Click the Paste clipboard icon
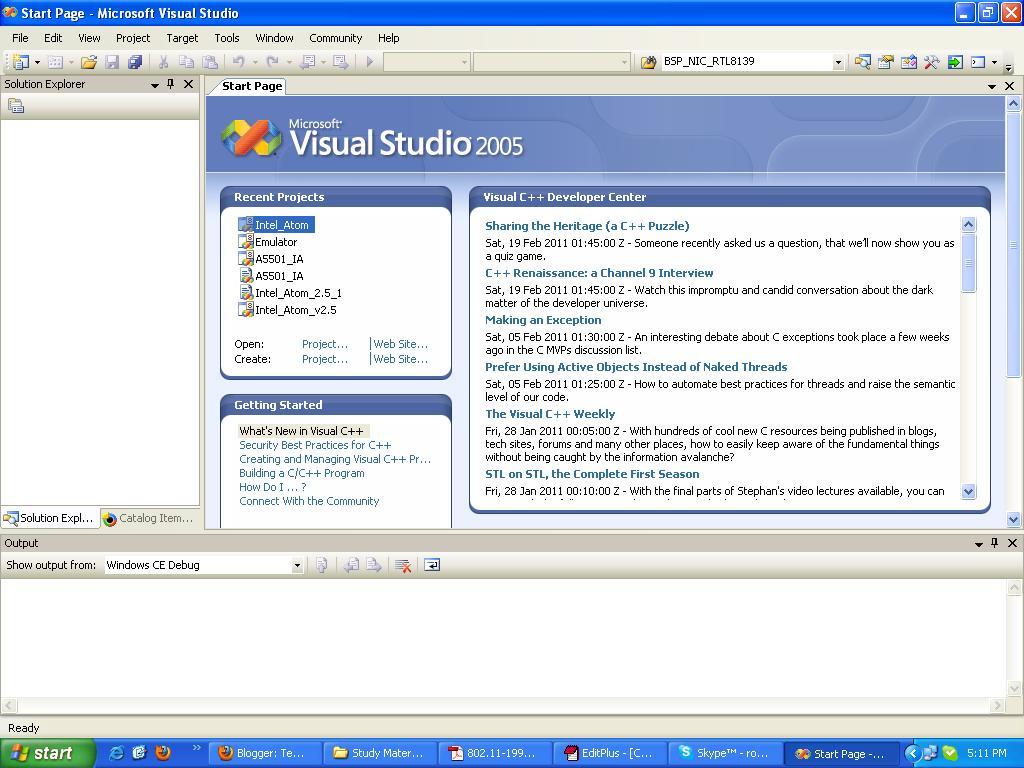 point(210,62)
